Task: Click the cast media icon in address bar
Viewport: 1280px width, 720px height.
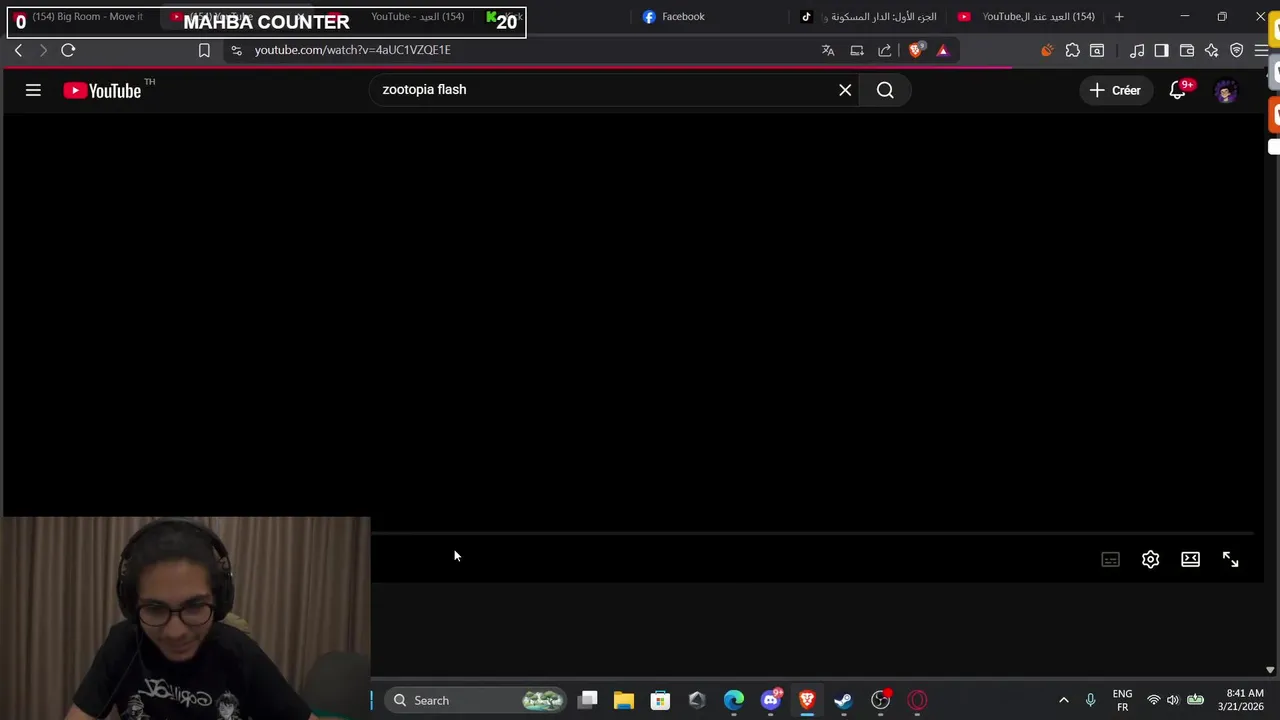Action: [x=857, y=50]
